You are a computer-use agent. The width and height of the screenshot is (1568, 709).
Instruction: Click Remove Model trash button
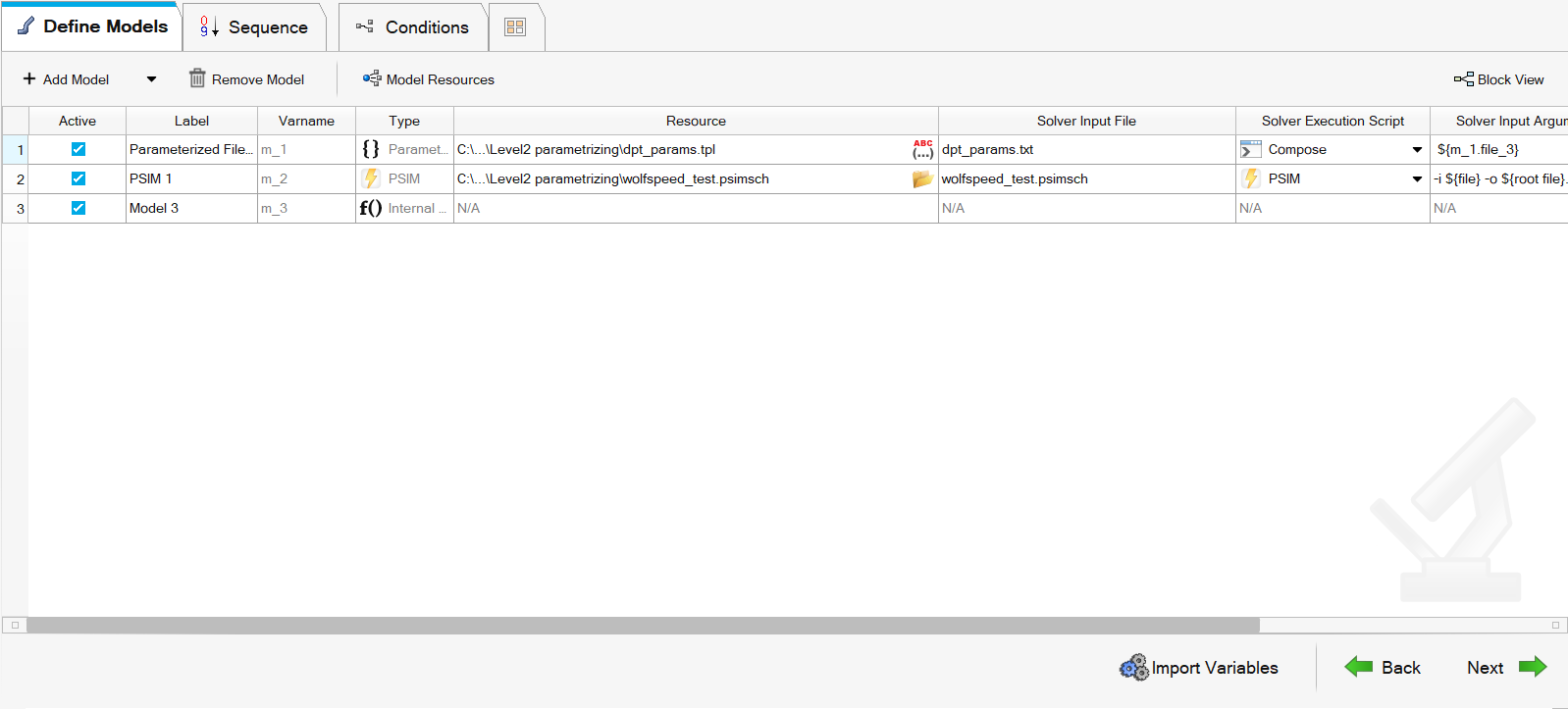coord(246,79)
